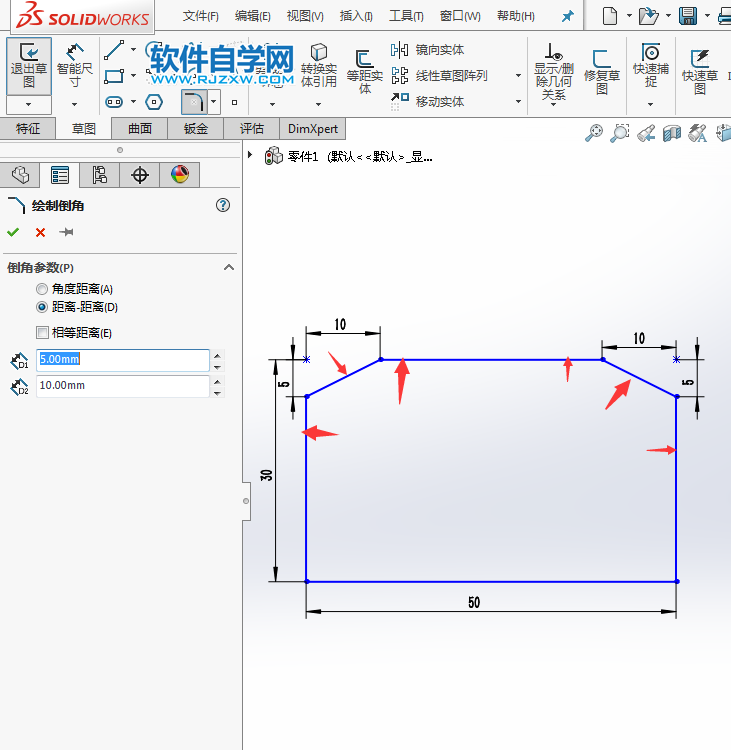Screen dimensions: 731x750
Task: Open the Smart Dimension dropdown arrow
Action: point(74,104)
